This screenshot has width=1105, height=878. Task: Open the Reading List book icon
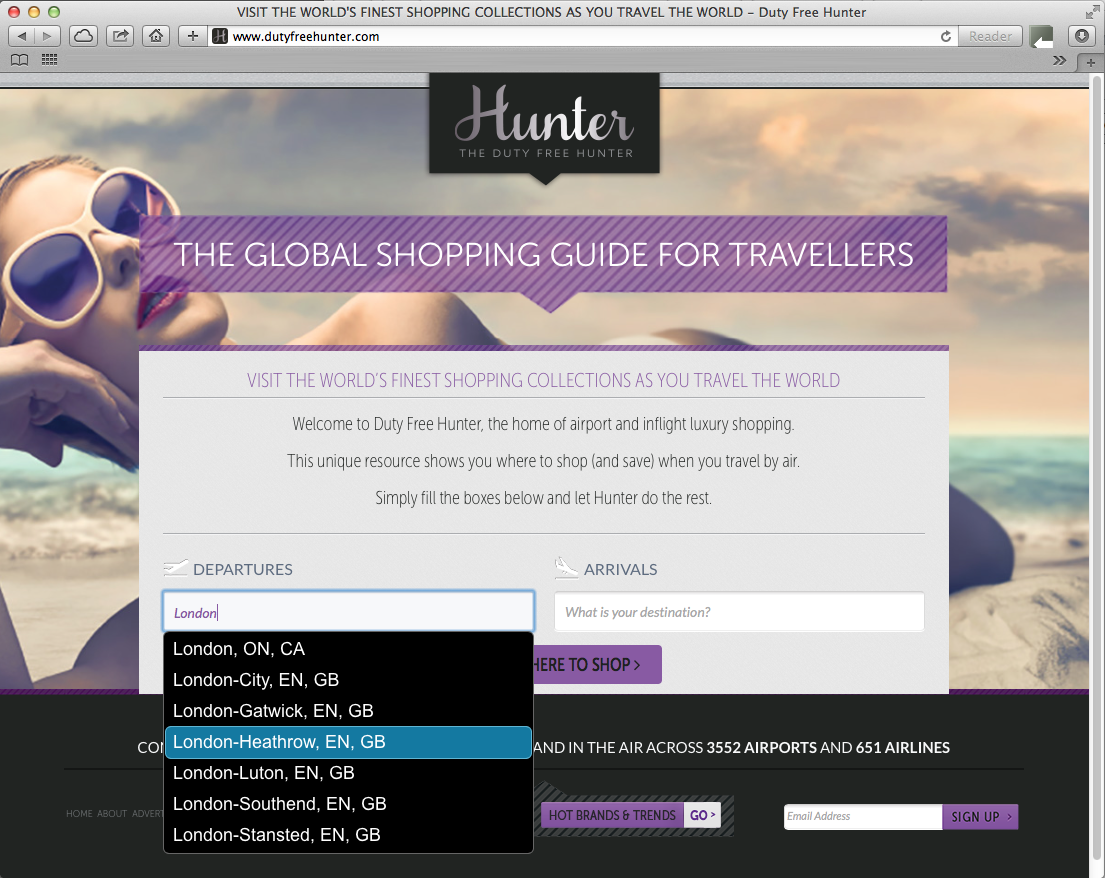tap(20, 60)
